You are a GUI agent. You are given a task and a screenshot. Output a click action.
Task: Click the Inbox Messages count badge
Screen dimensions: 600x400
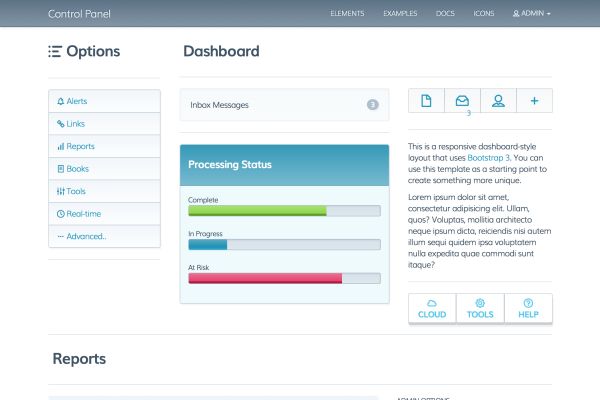pyautogui.click(x=372, y=104)
